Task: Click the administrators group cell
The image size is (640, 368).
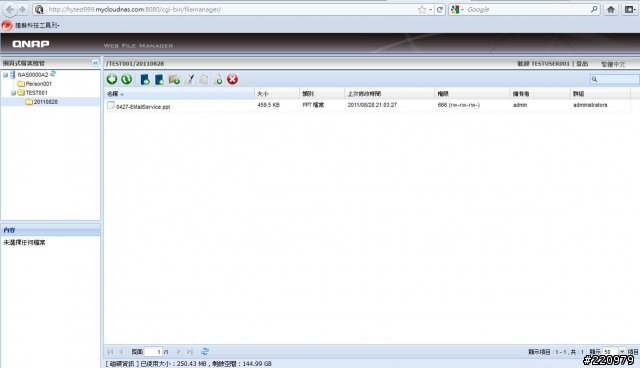Action: click(x=590, y=105)
